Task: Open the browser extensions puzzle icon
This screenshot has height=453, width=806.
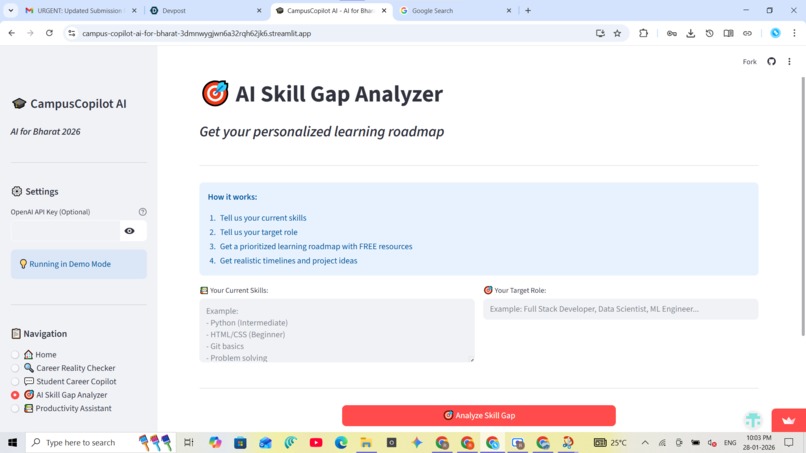Action: (643, 33)
